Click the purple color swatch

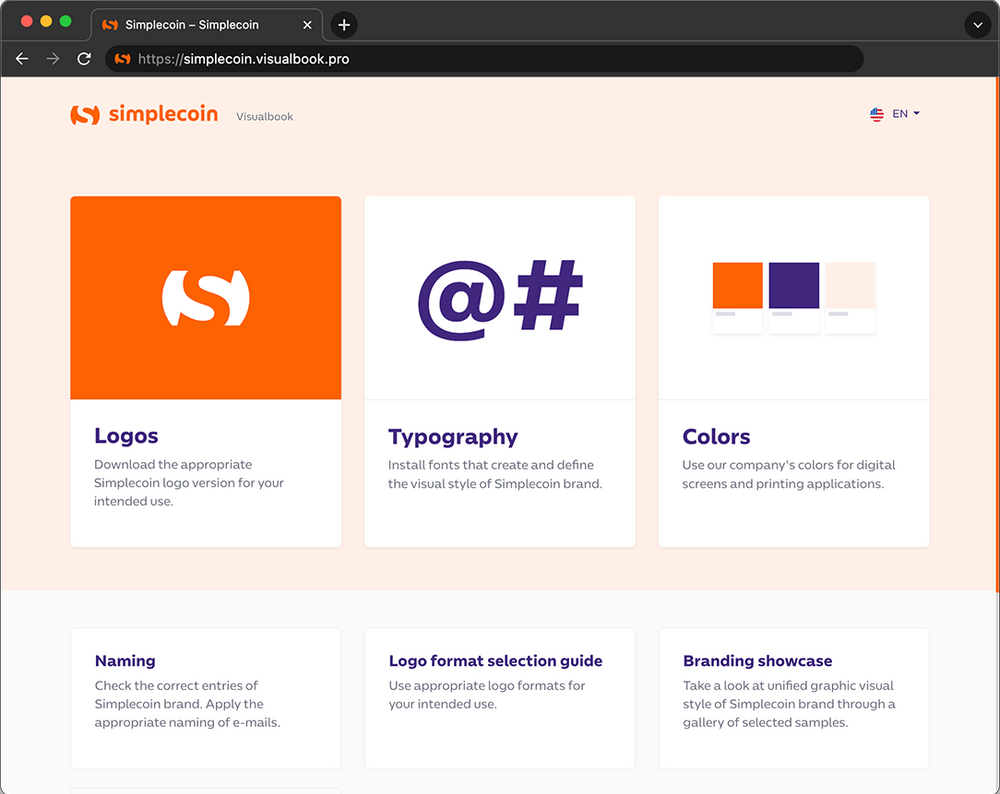[x=794, y=285]
